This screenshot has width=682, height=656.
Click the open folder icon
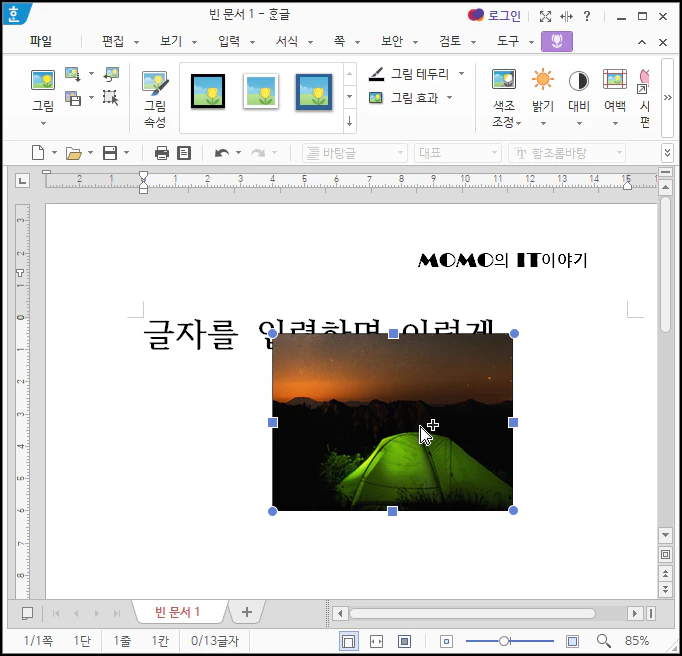pyautogui.click(x=74, y=153)
